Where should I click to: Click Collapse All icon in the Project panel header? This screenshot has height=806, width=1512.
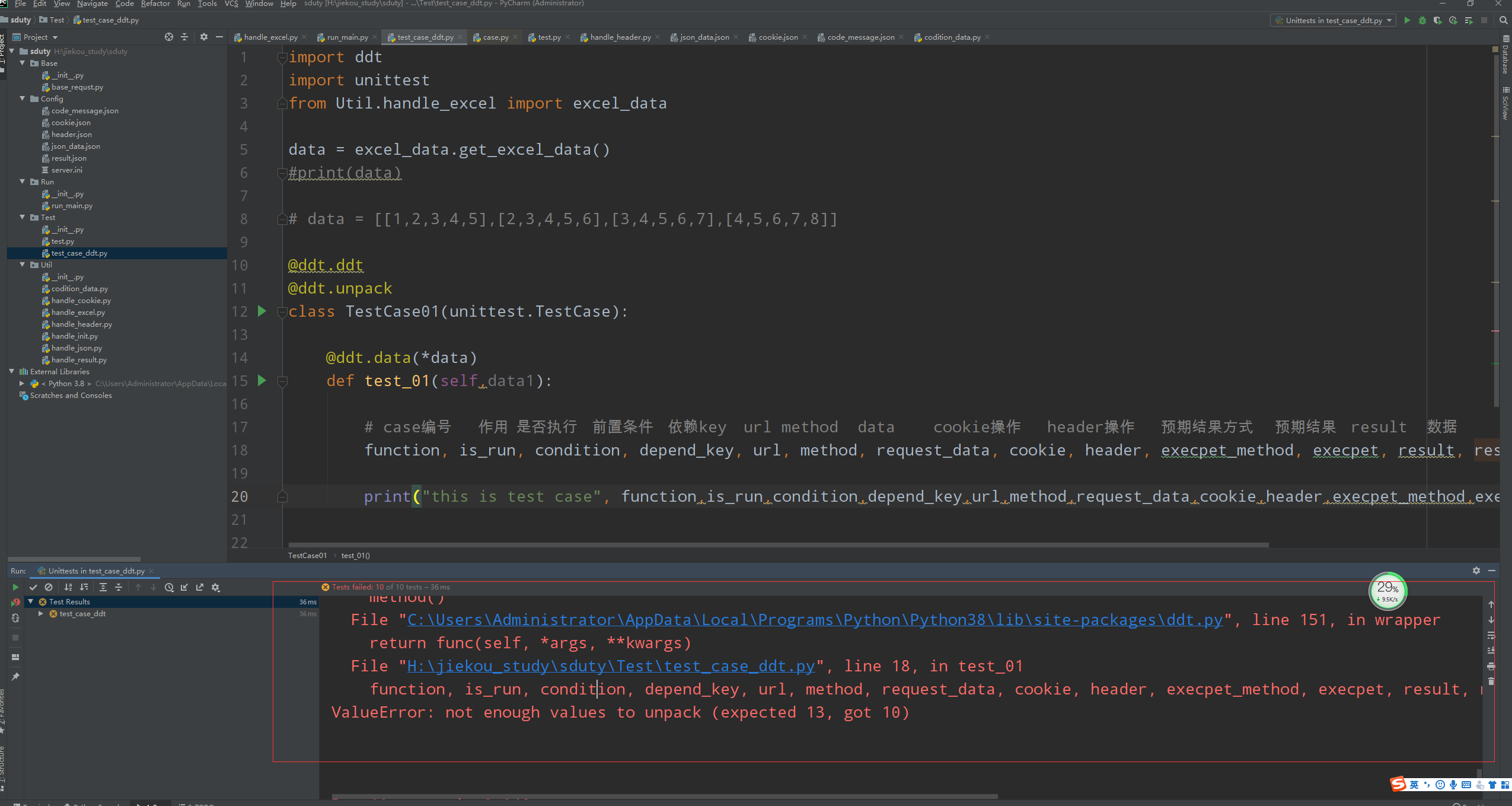pyautogui.click(x=184, y=37)
